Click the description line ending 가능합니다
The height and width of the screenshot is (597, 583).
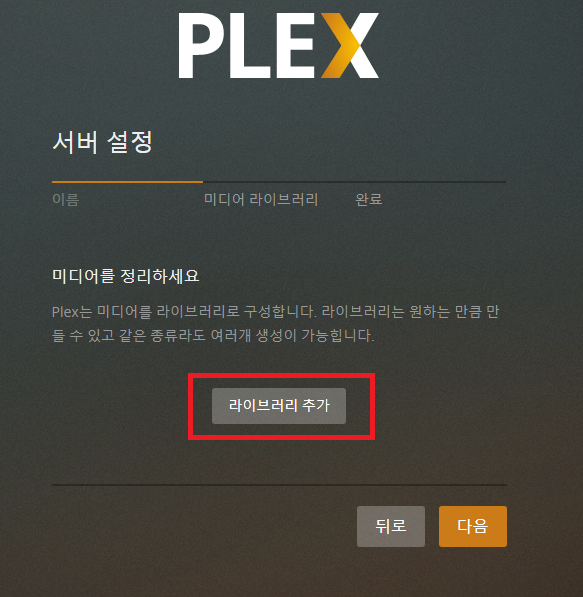213,335
